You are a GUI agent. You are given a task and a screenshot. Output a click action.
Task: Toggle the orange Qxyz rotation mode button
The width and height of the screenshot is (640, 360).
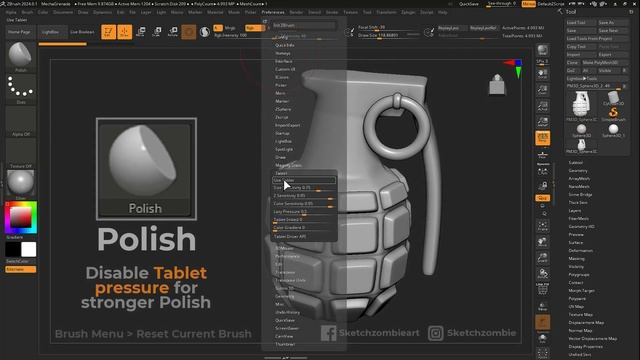click(542, 198)
